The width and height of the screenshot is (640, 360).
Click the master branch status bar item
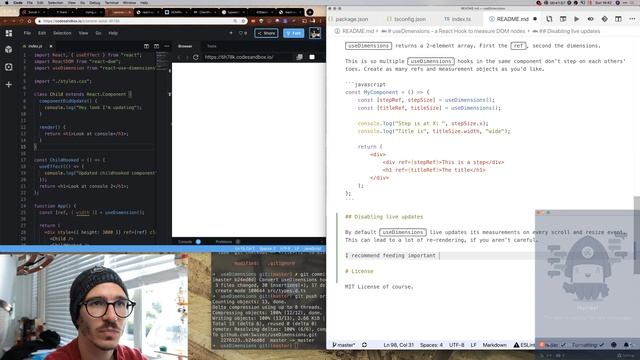[x=343, y=345]
